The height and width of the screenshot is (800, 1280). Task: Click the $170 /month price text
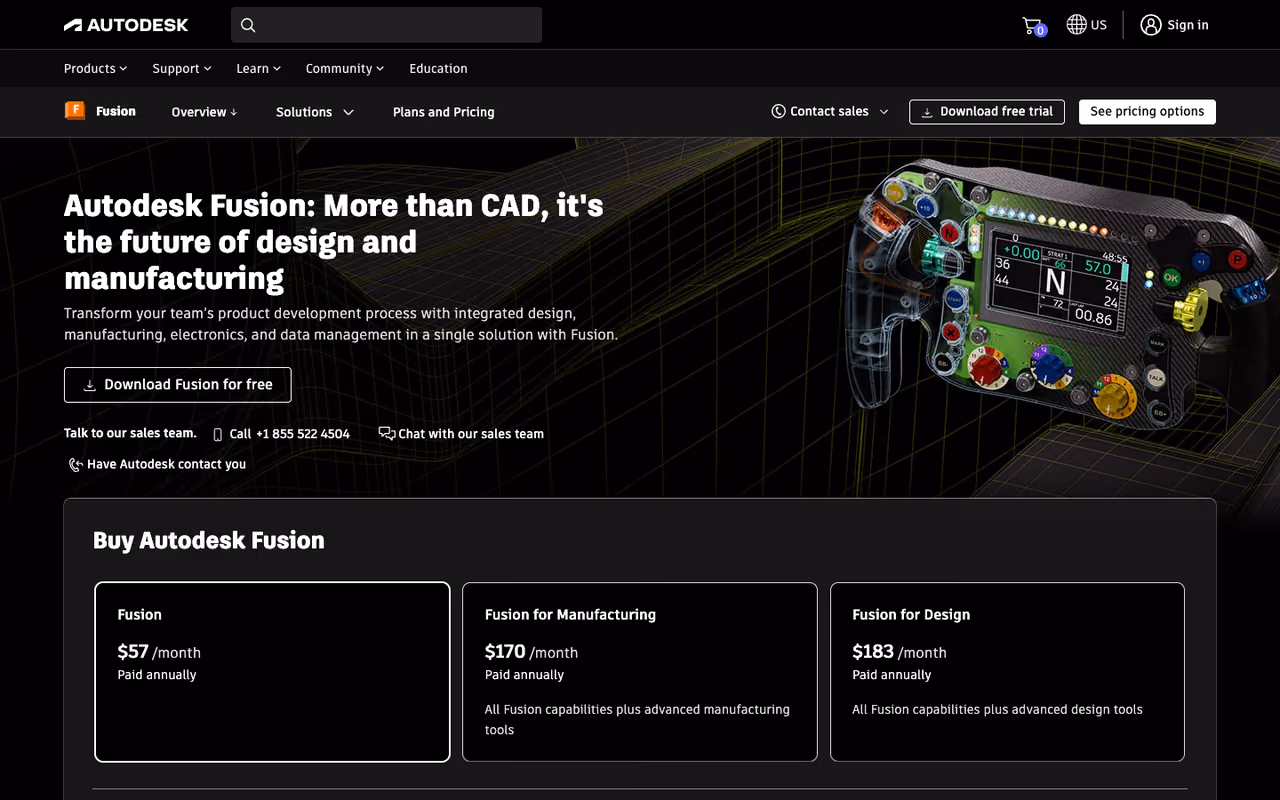pos(531,652)
